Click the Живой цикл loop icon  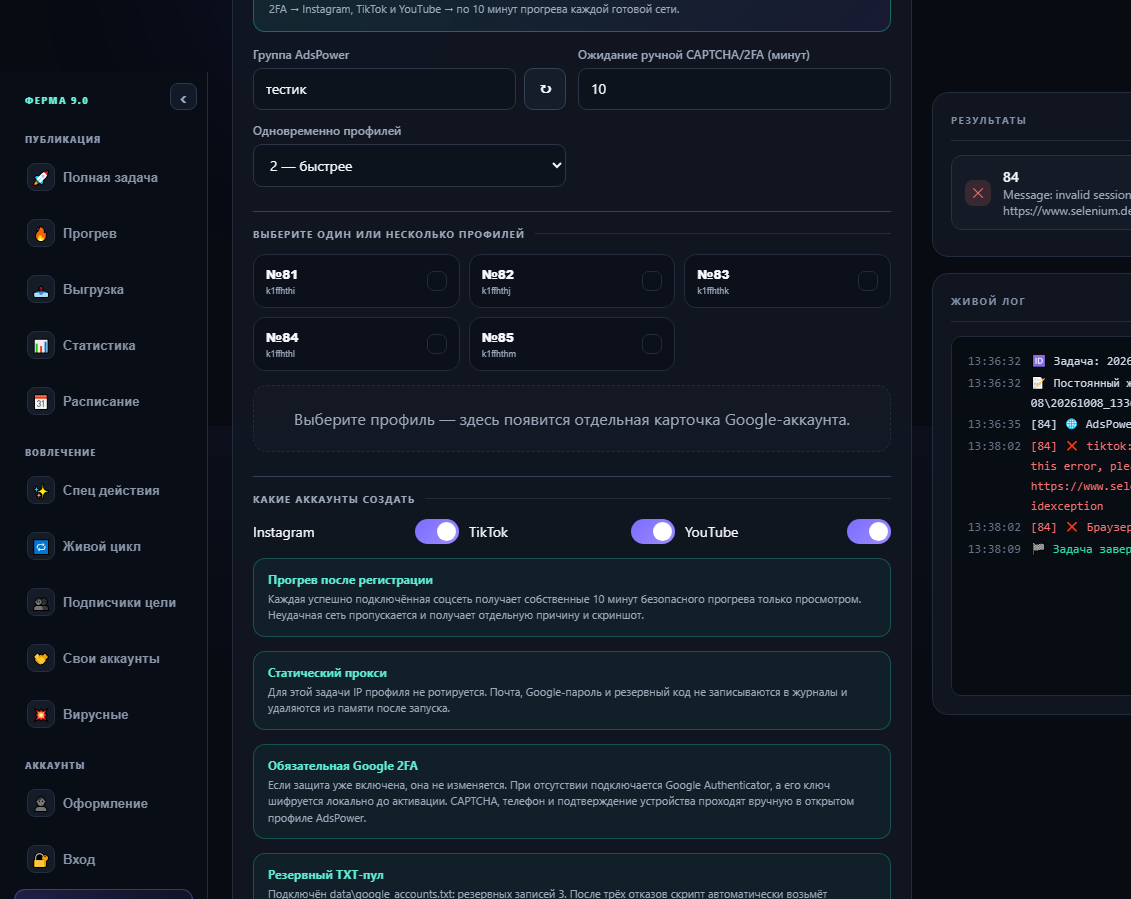click(41, 546)
